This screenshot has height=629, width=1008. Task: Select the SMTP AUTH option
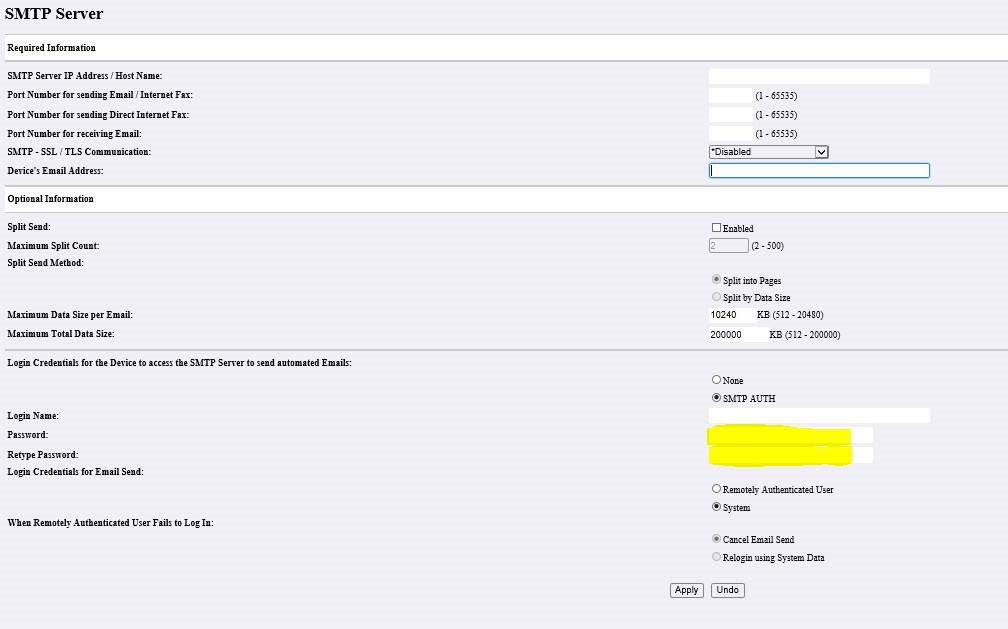(x=716, y=398)
